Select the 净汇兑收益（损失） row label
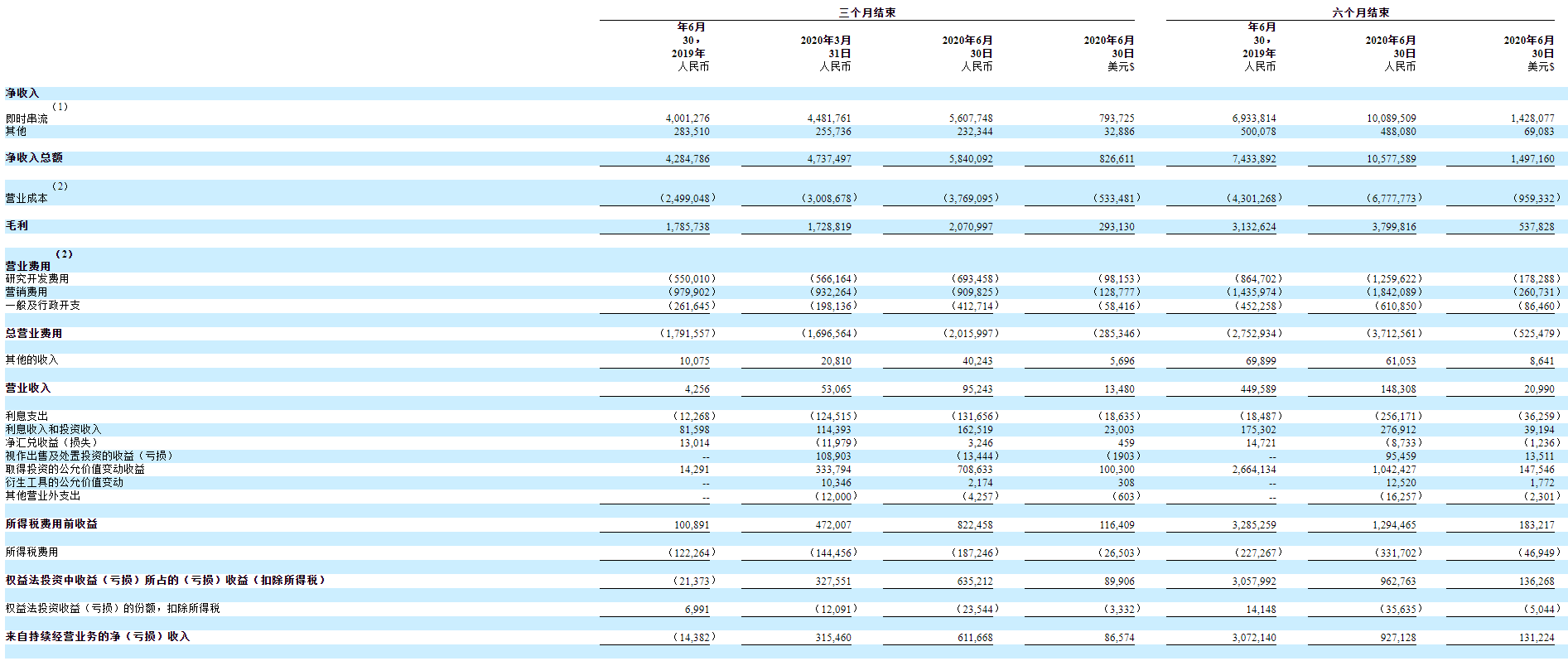Image resolution: width=1568 pixels, height=661 pixels. point(53,442)
